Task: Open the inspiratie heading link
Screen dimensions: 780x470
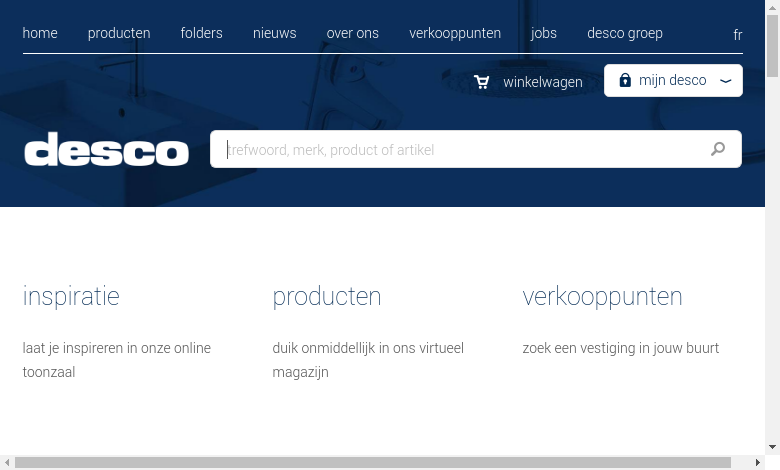Action: point(71,296)
